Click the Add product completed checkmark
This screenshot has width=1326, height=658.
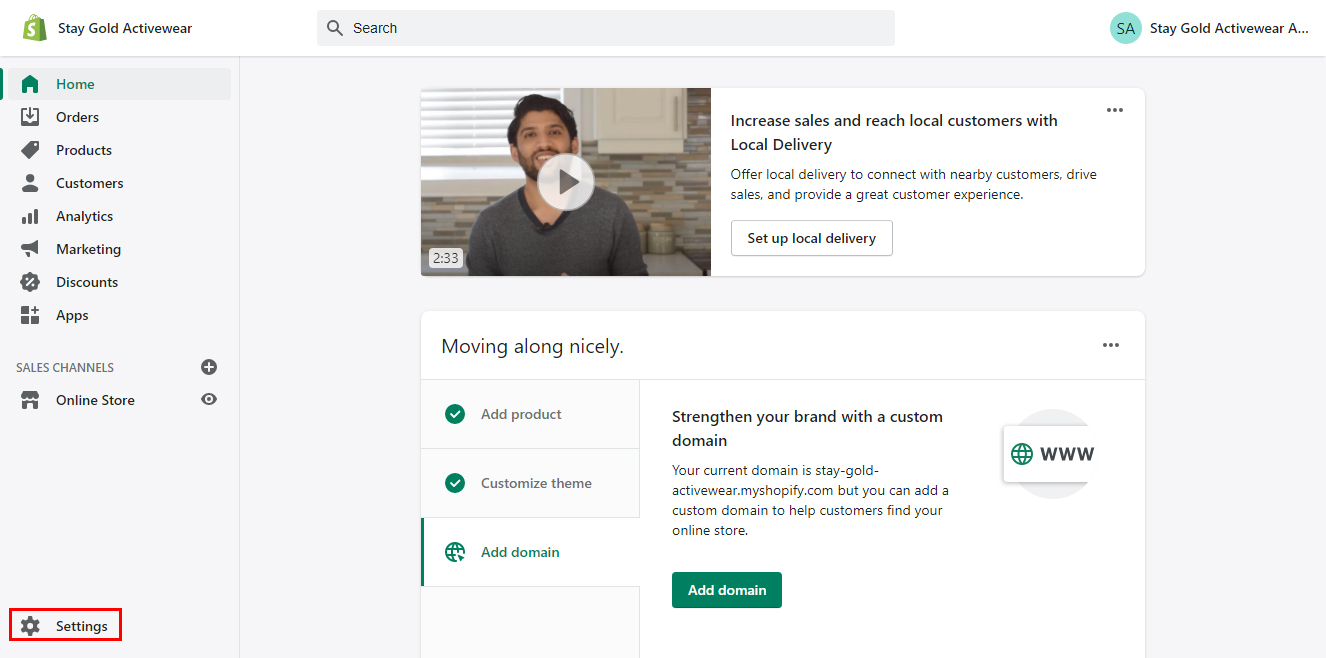(x=455, y=414)
